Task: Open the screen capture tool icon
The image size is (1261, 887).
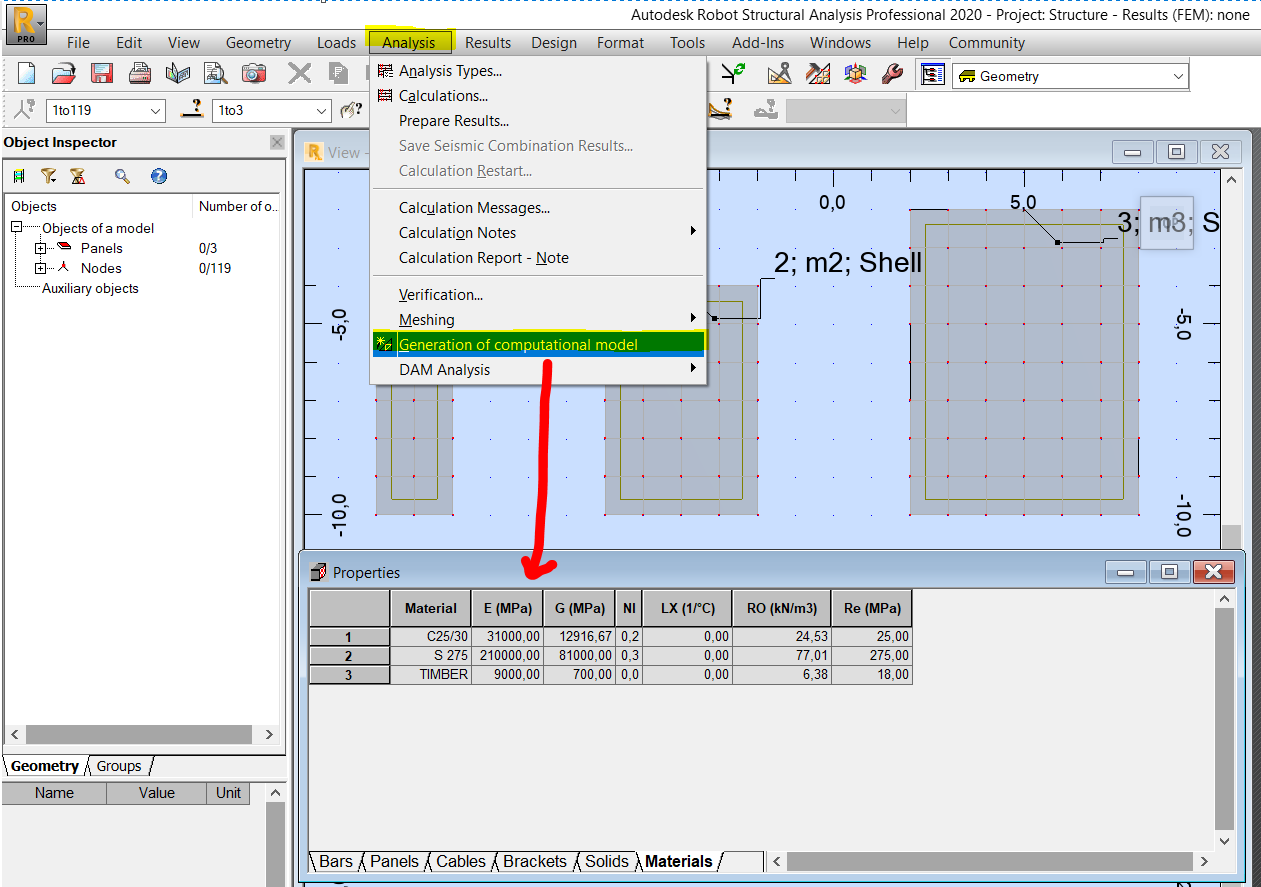Action: [253, 73]
